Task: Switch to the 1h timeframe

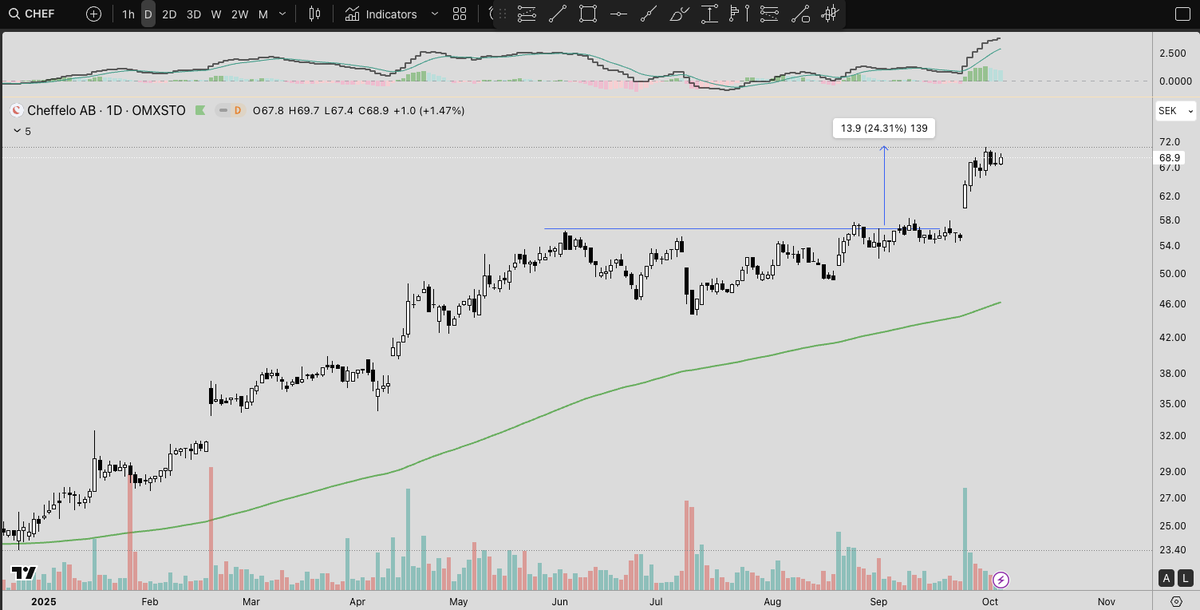Action: (x=127, y=14)
